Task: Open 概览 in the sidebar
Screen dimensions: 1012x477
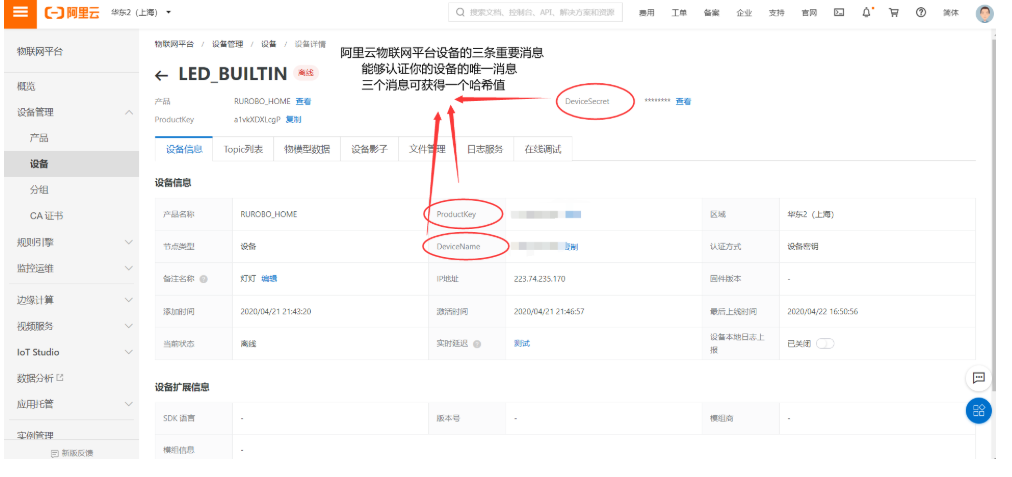Action: click(x=26, y=86)
